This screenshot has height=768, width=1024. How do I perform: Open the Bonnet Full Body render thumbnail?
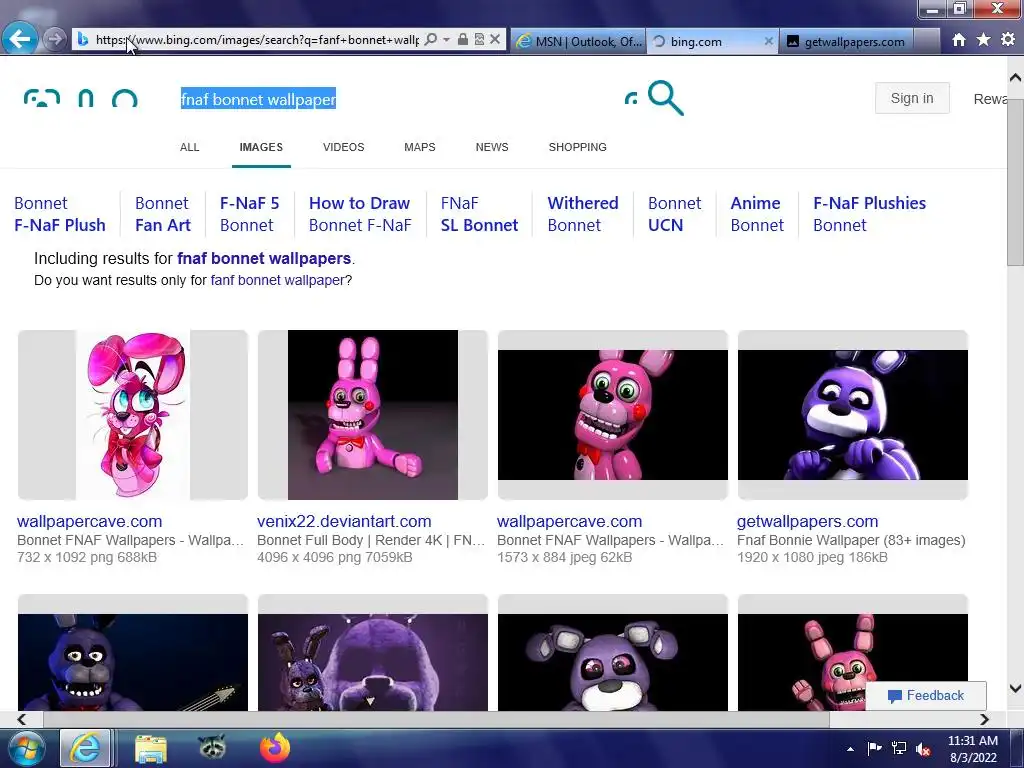pyautogui.click(x=373, y=415)
